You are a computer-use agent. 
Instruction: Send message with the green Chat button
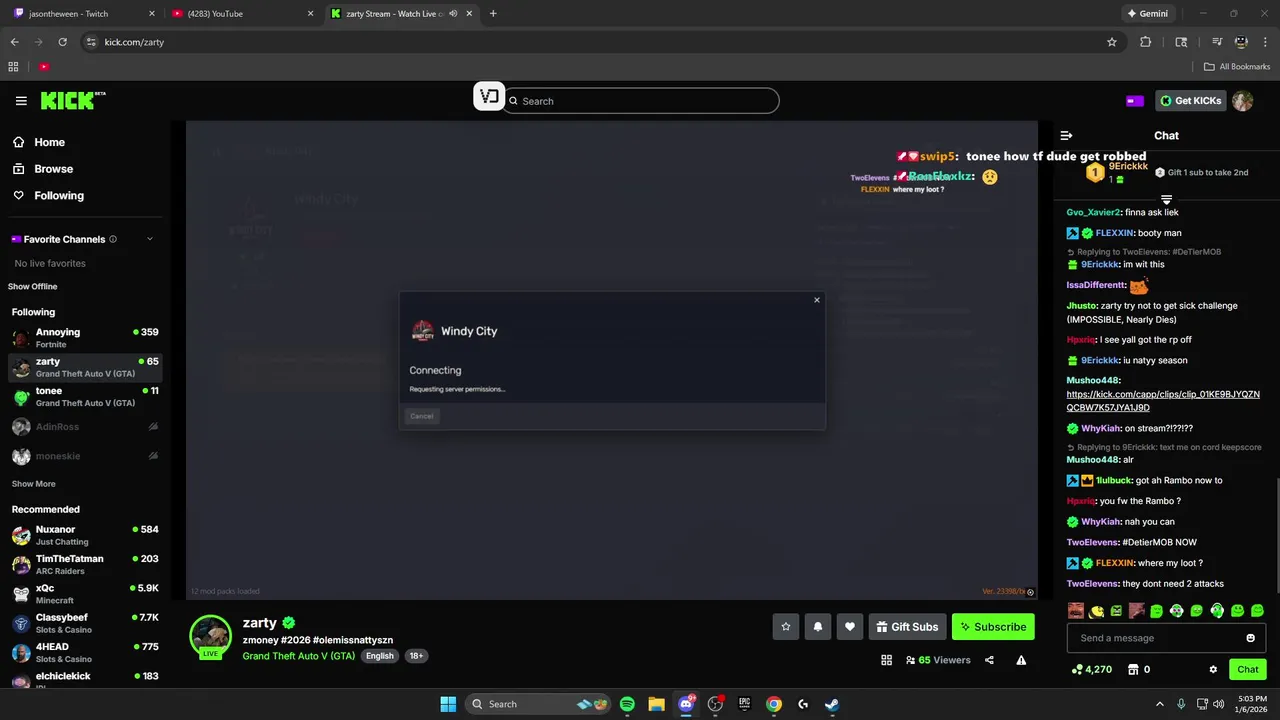[x=1248, y=670]
